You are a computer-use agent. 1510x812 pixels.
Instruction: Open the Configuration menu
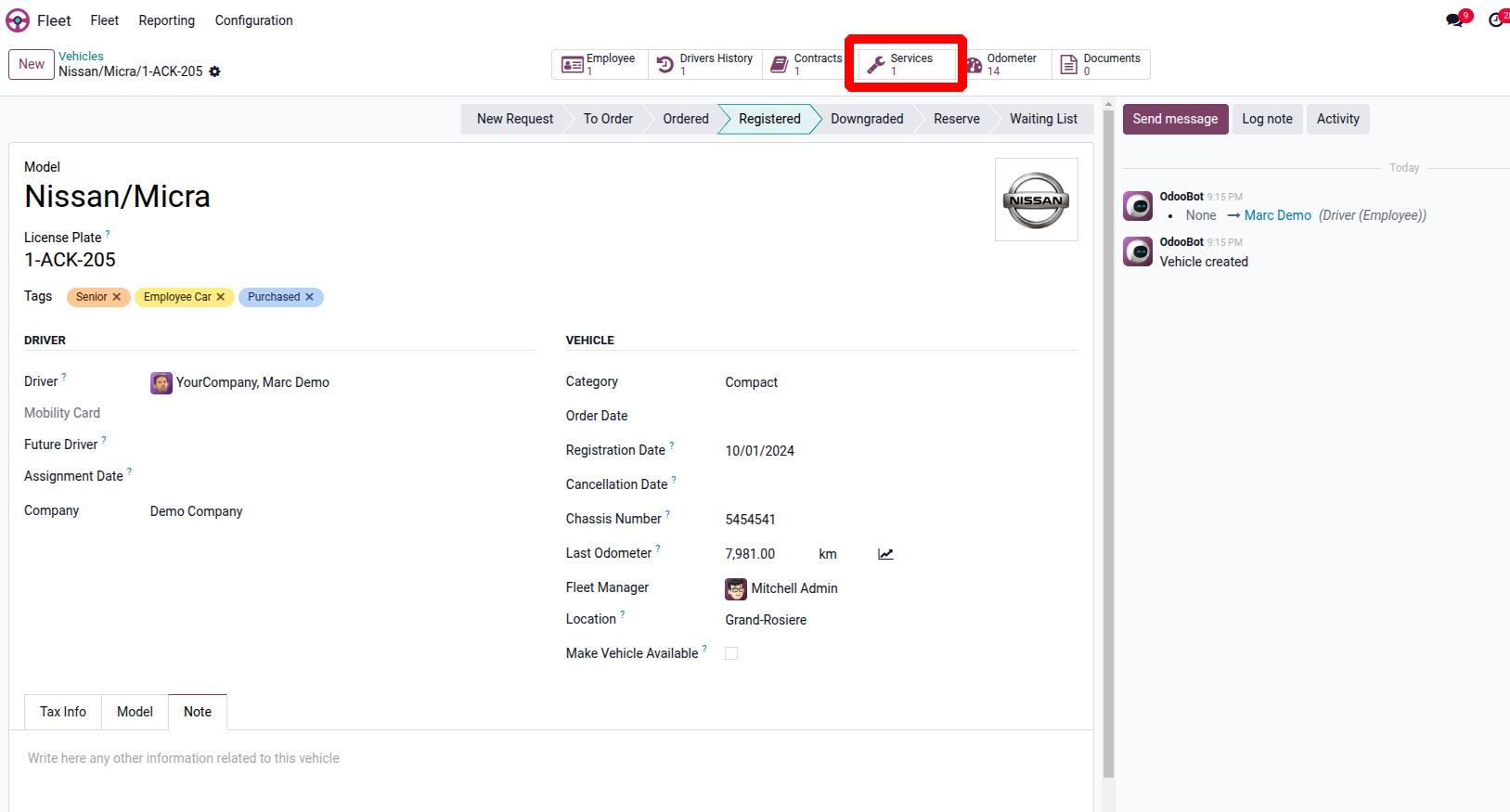(253, 20)
